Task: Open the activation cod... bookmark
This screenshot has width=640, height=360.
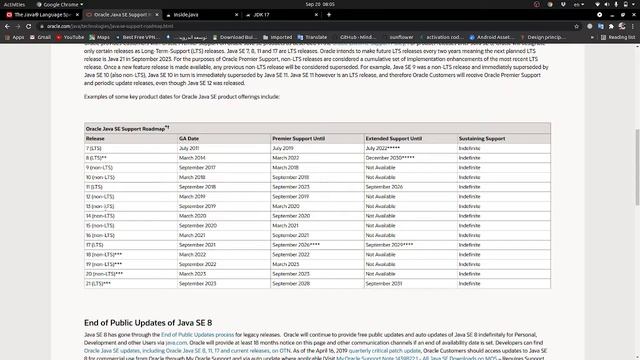Action: click(x=441, y=37)
